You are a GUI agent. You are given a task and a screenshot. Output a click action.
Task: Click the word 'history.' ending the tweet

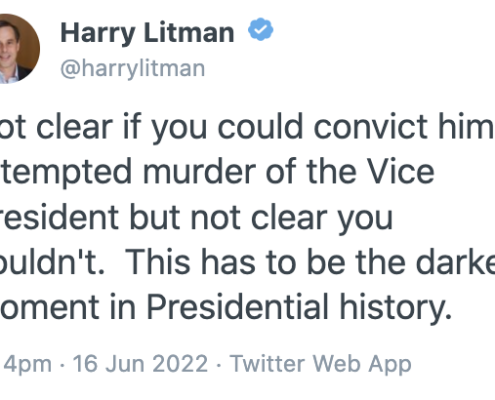(396, 307)
